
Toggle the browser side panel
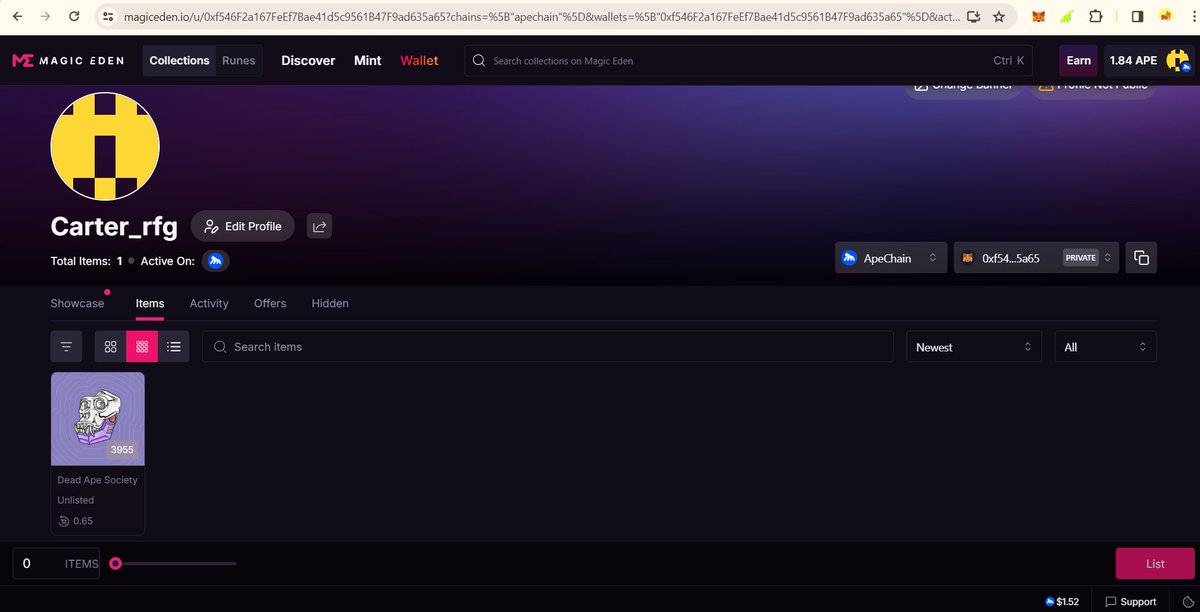coord(1137,17)
